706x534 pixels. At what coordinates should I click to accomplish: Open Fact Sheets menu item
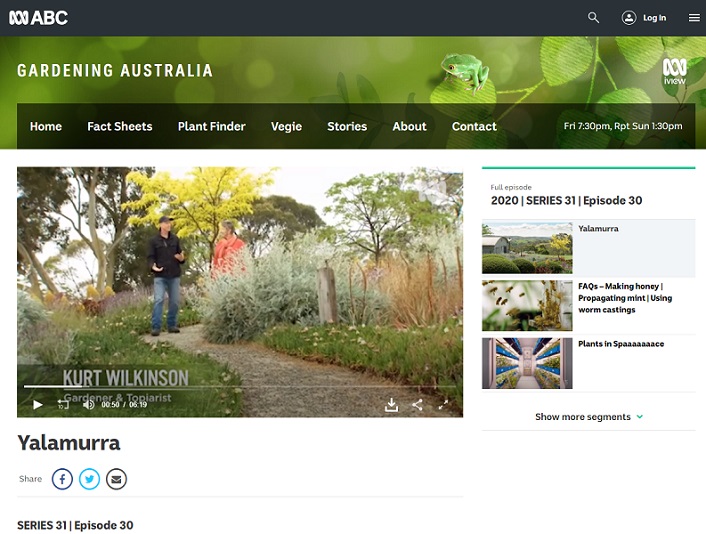click(120, 127)
